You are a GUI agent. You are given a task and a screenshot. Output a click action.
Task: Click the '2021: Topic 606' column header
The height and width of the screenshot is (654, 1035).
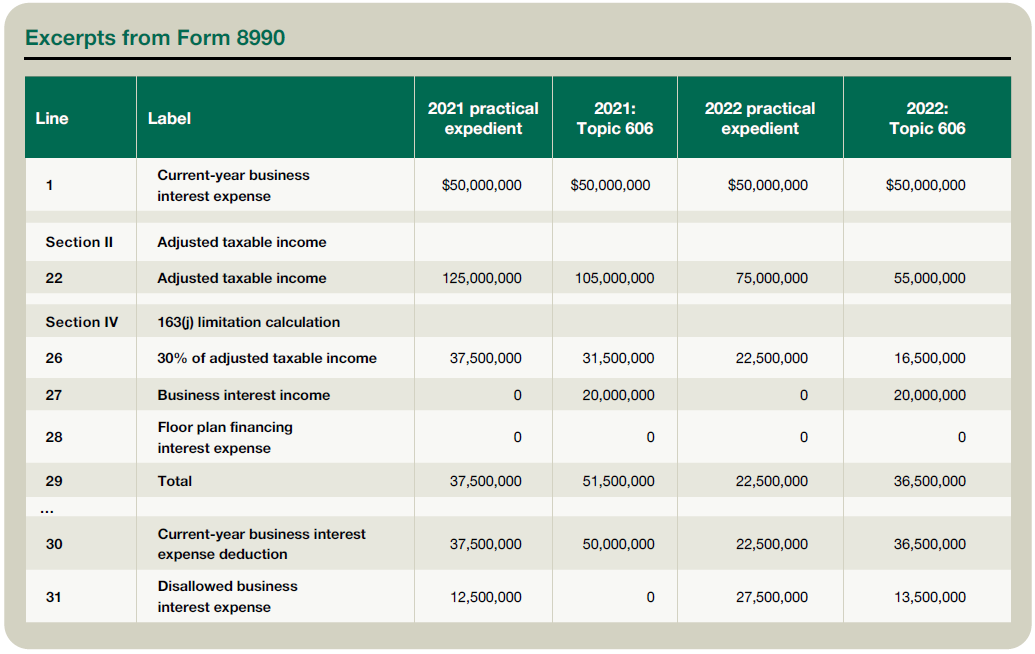click(x=614, y=118)
